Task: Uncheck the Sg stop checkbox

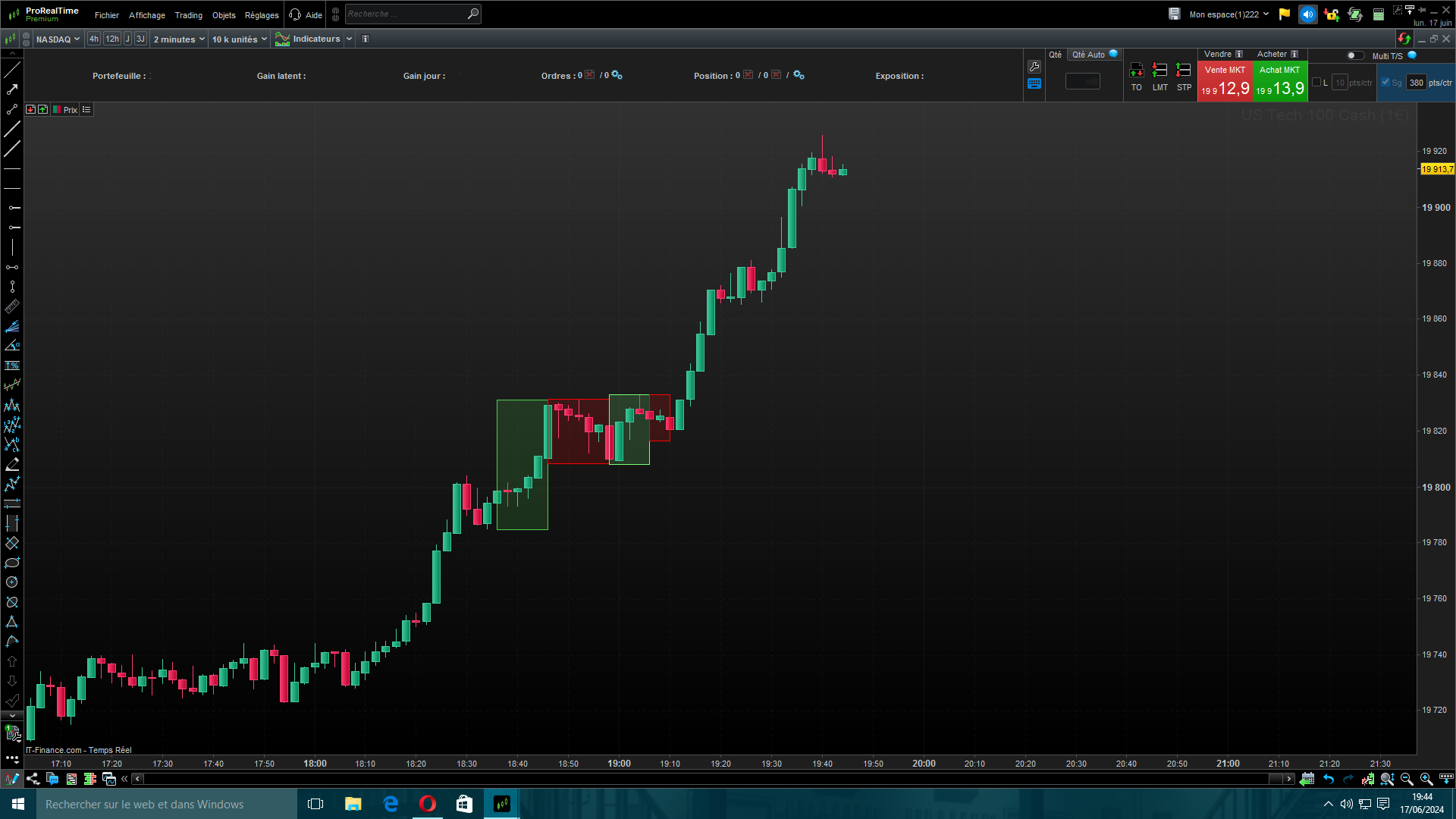Action: 1385,83
